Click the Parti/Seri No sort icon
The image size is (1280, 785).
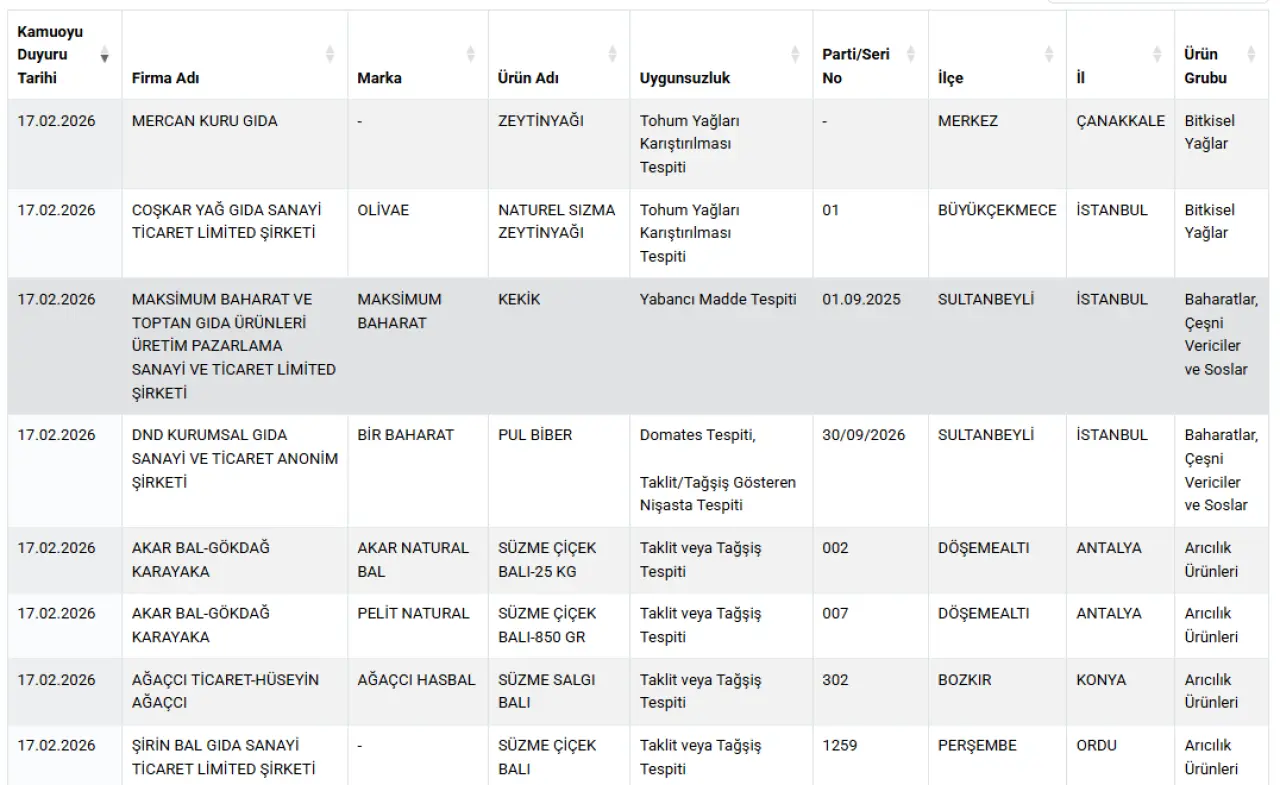point(911,55)
